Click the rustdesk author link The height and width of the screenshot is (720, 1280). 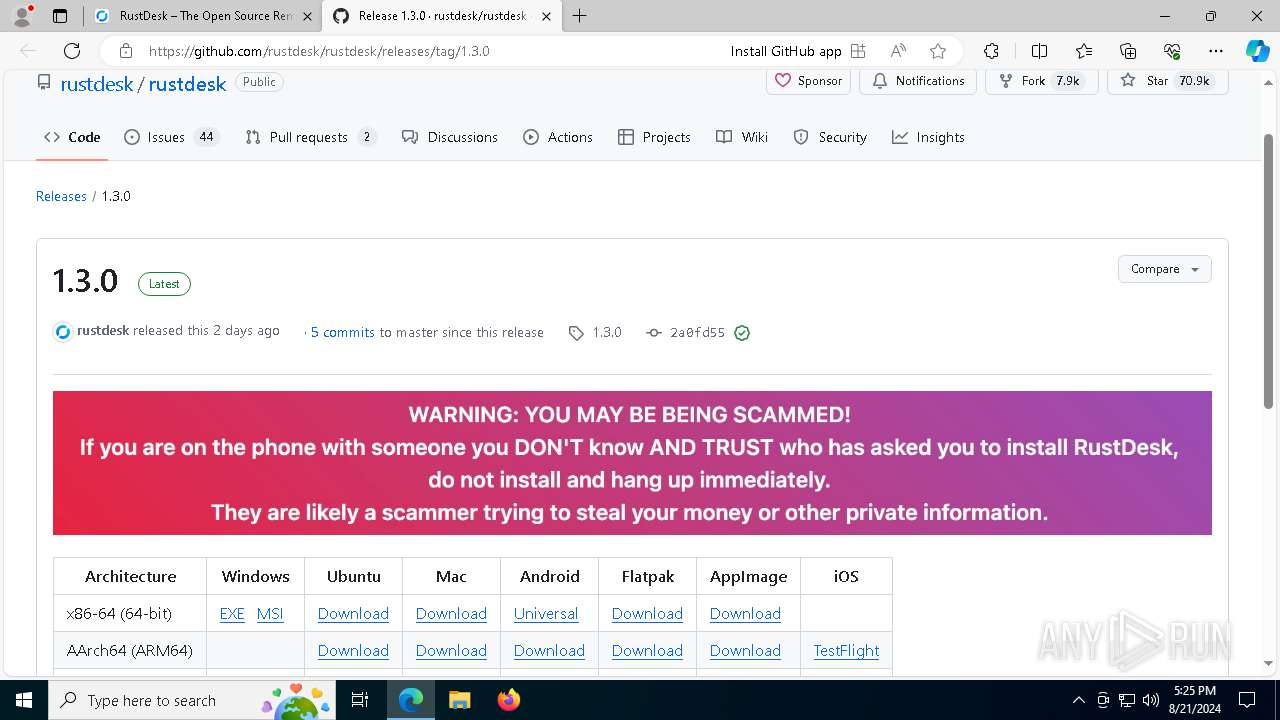103,331
